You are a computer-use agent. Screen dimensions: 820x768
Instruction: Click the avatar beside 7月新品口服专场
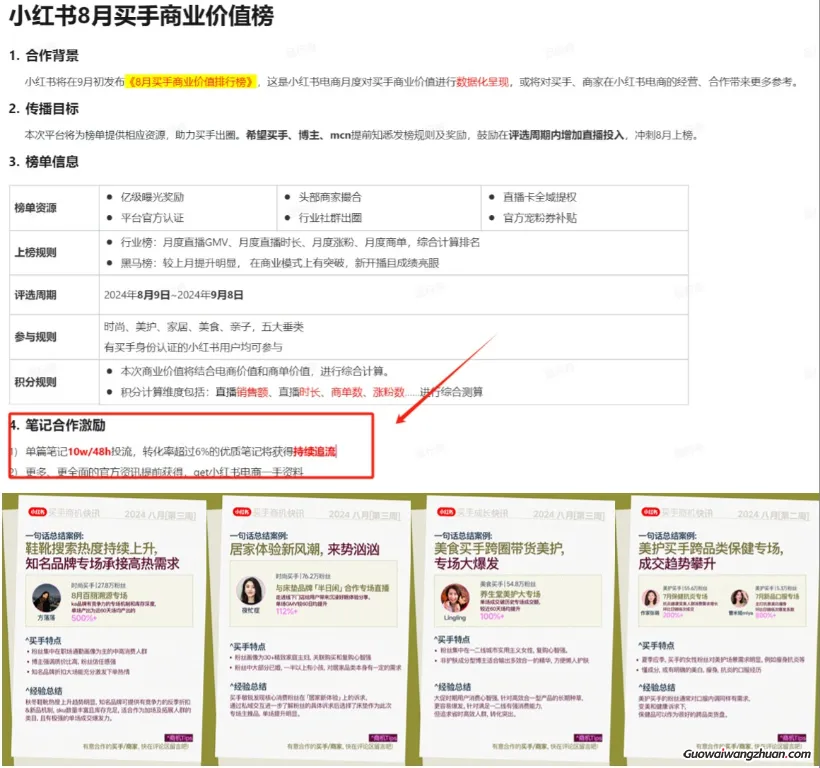pos(739,598)
